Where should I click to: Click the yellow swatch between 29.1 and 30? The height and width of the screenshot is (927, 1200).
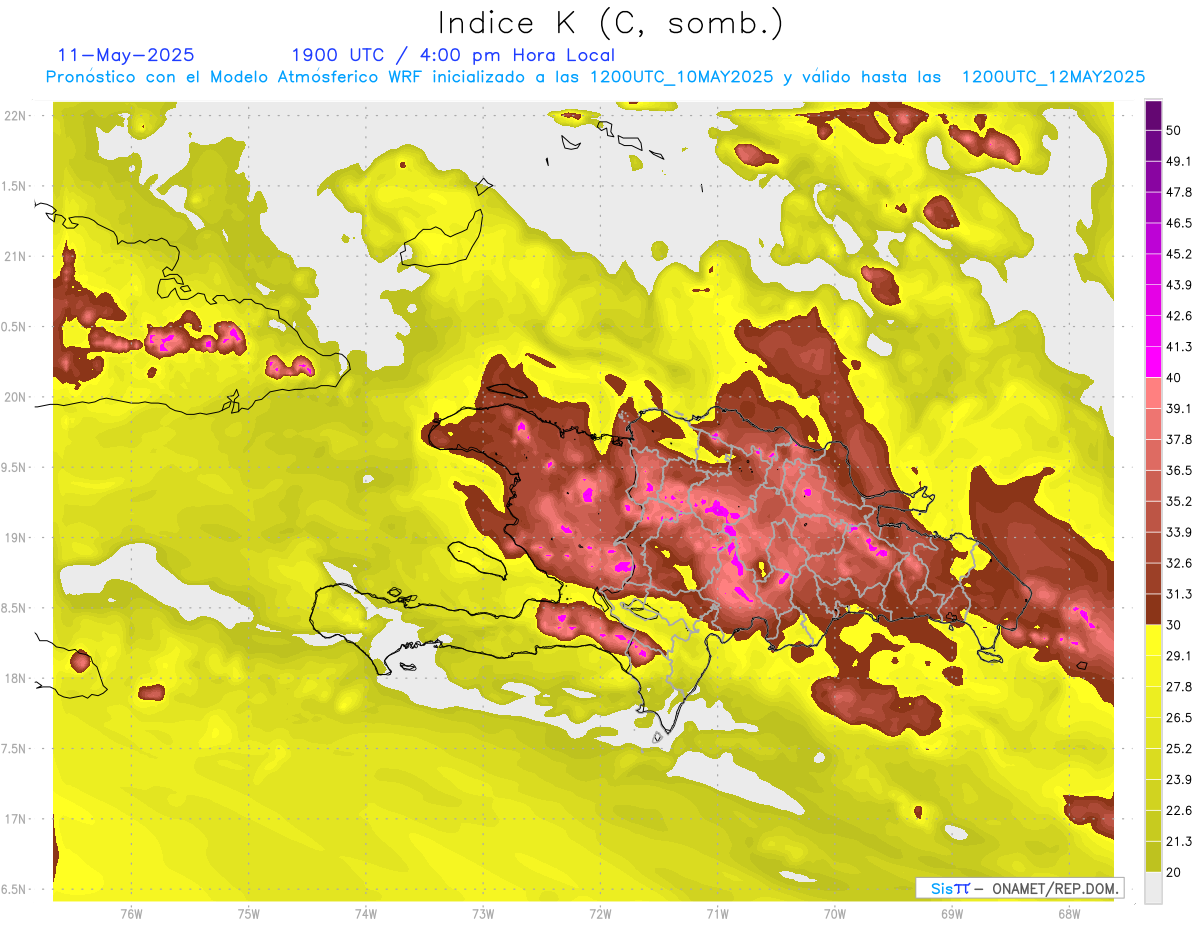pyautogui.click(x=1153, y=641)
